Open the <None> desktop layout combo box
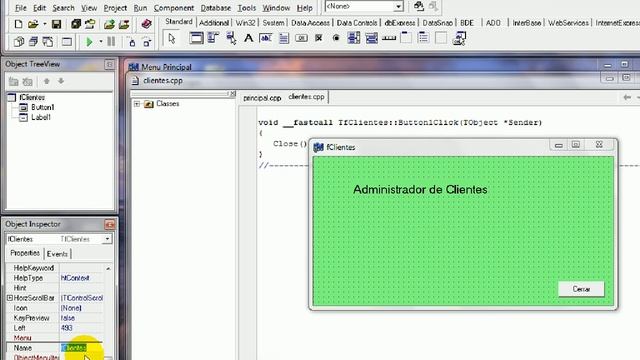The image size is (640, 360). point(364,7)
